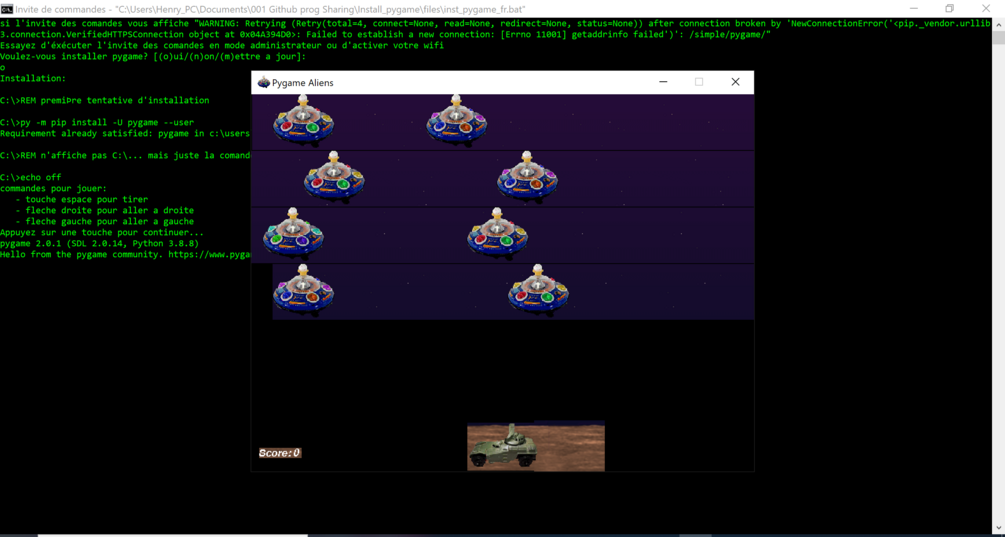The image size is (1005, 537).
Task: Click the left alien saucer in the second row
Action: coord(334,176)
